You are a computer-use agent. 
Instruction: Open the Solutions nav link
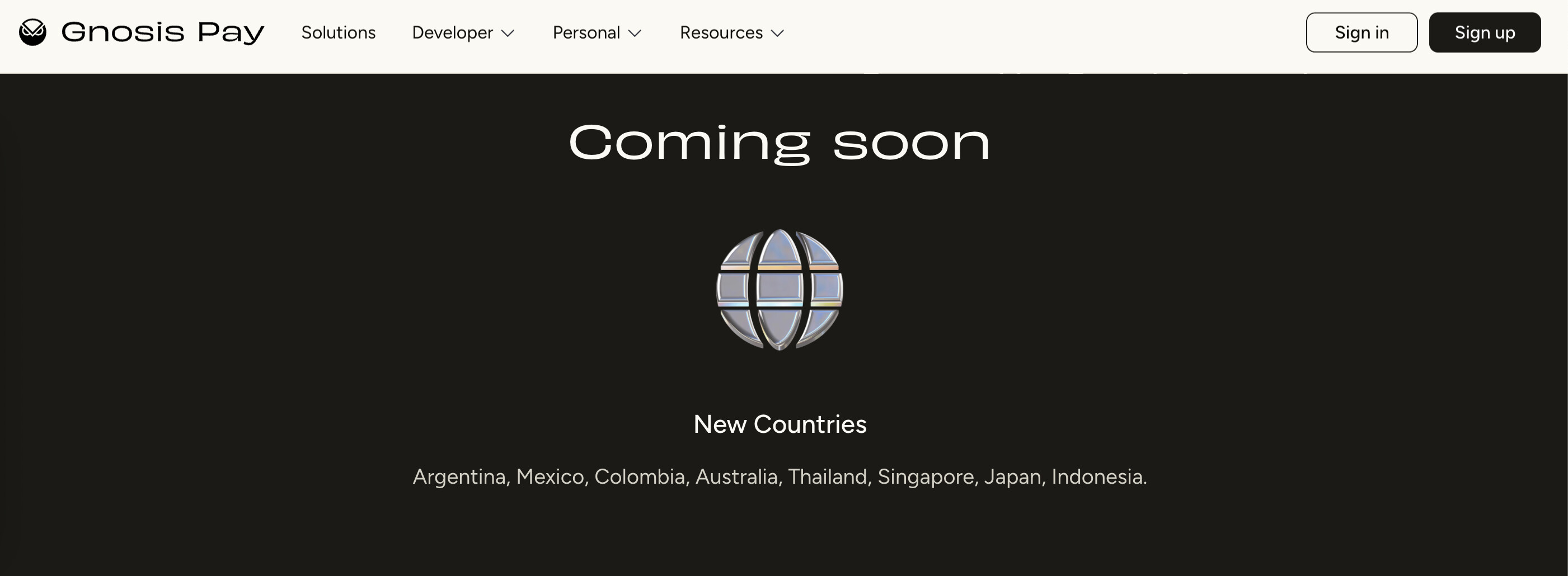point(339,32)
